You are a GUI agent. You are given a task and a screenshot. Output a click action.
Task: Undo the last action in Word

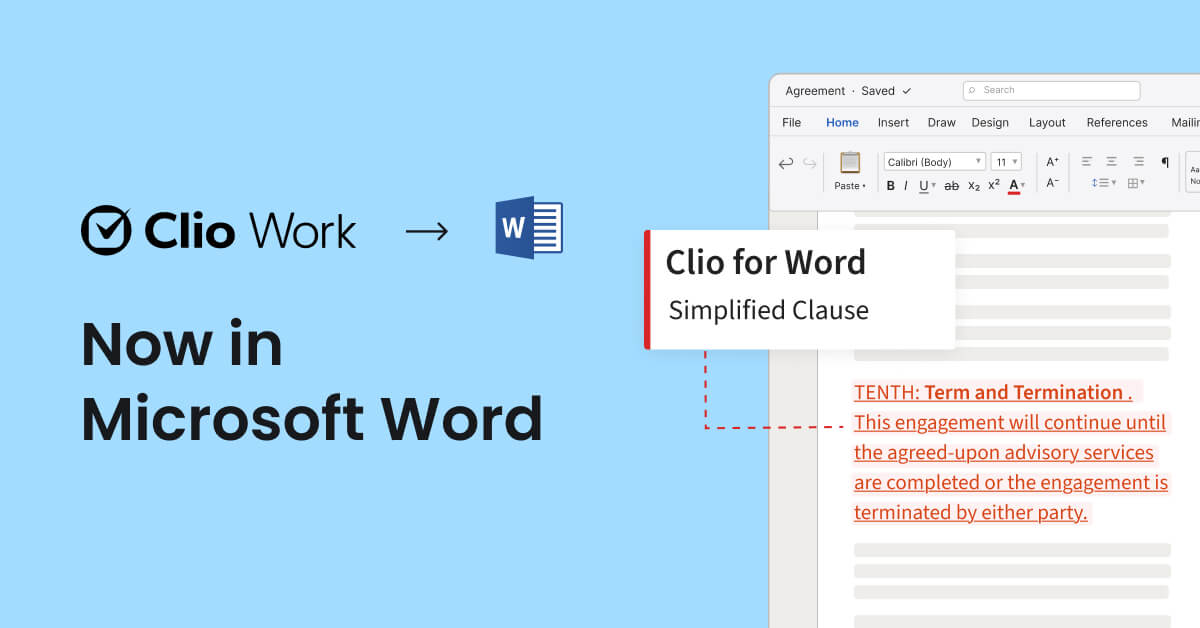coord(786,163)
